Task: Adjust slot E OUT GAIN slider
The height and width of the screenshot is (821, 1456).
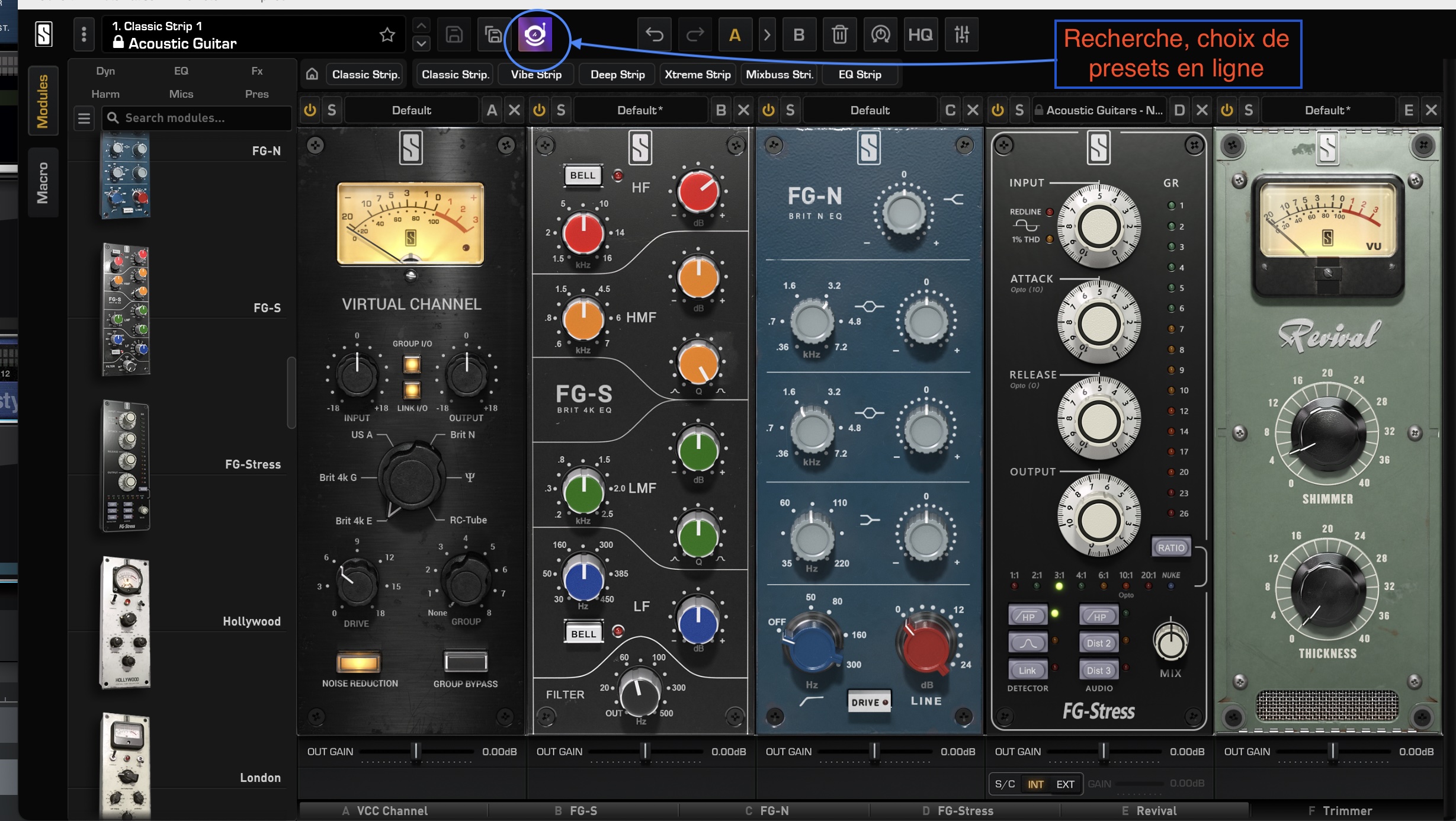Action: pos(1333,752)
